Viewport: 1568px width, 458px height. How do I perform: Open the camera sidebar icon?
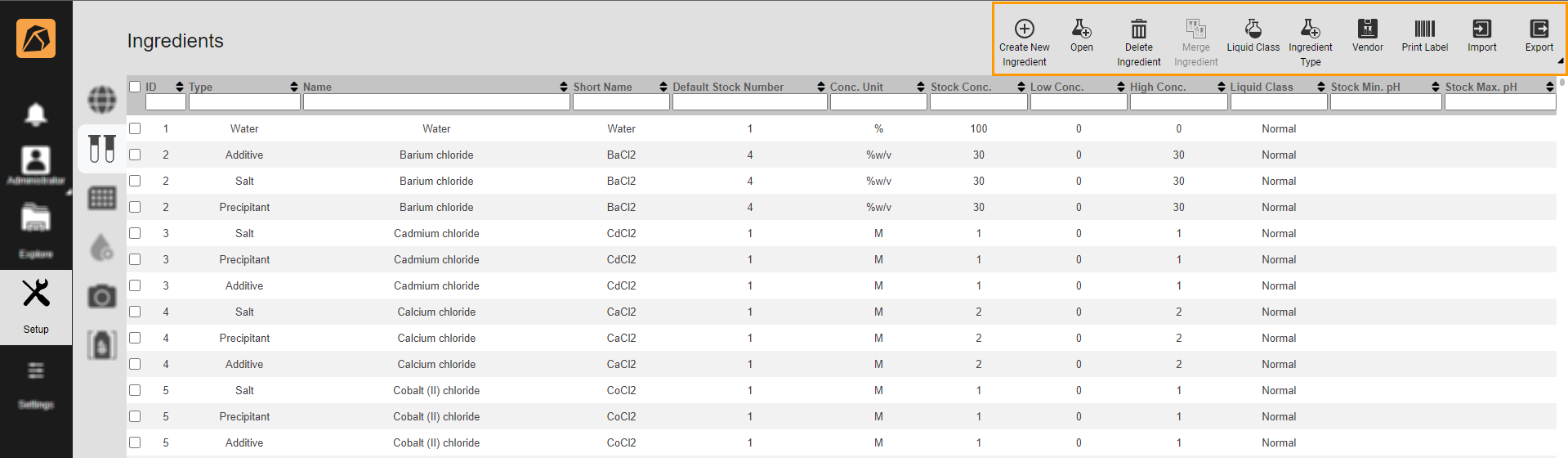point(102,296)
